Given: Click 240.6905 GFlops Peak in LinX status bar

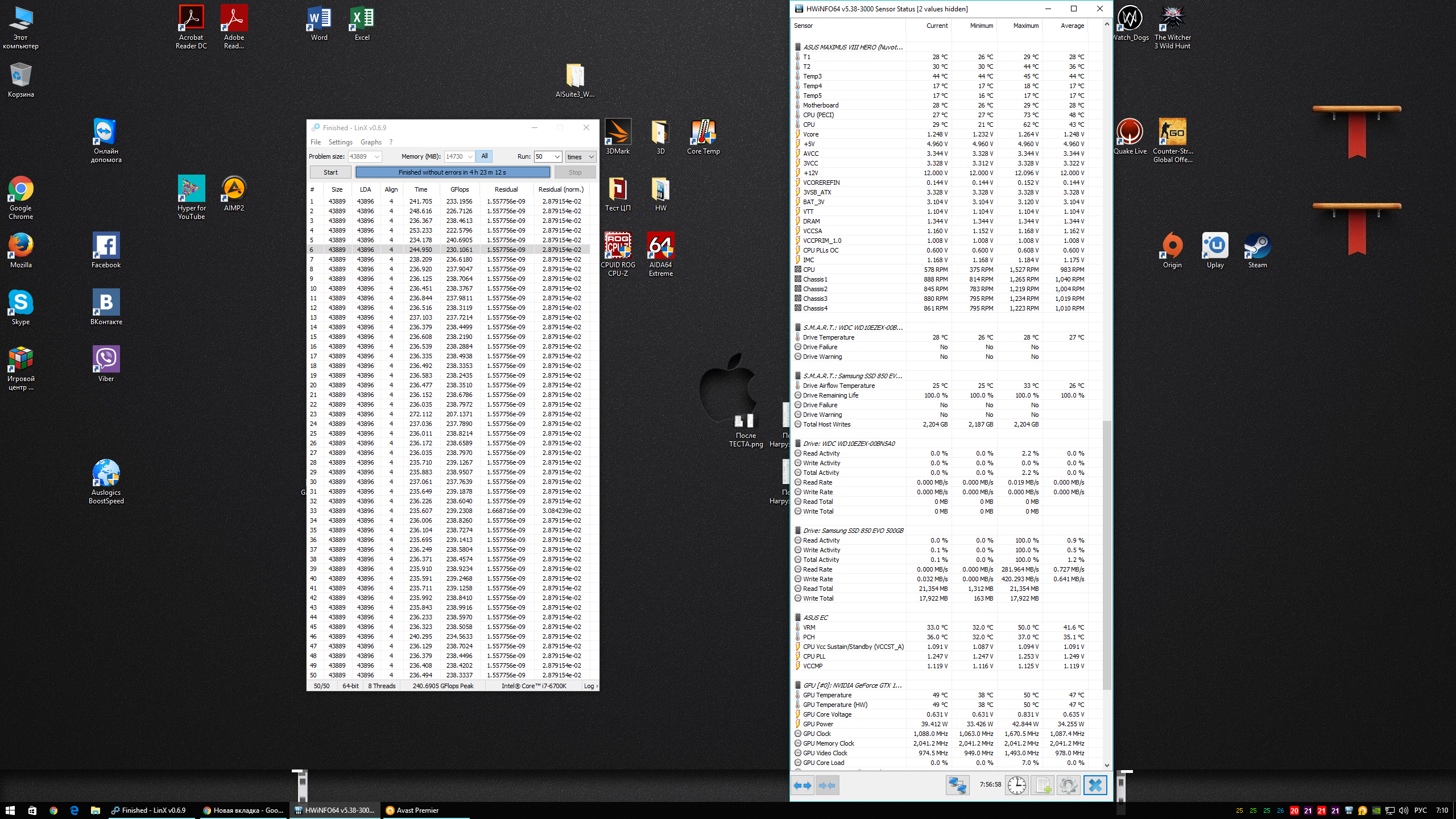Looking at the screenshot, I should [x=442, y=686].
